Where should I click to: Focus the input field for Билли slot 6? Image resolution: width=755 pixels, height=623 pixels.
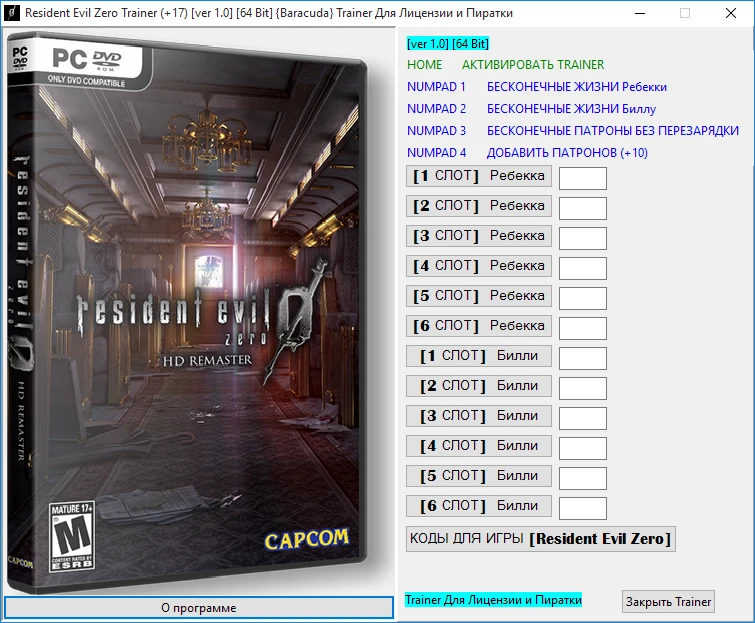pos(583,508)
